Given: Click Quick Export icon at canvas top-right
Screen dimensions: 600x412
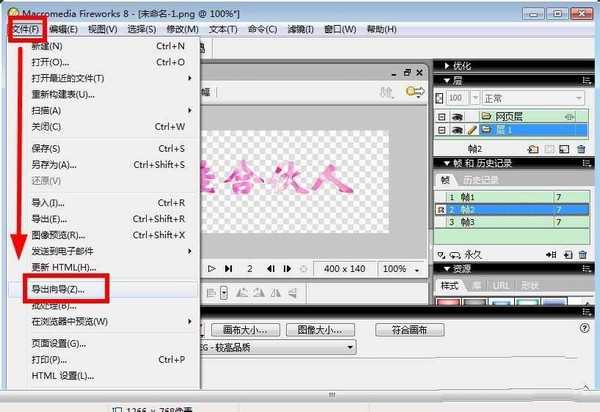Looking at the screenshot, I should point(414,92).
